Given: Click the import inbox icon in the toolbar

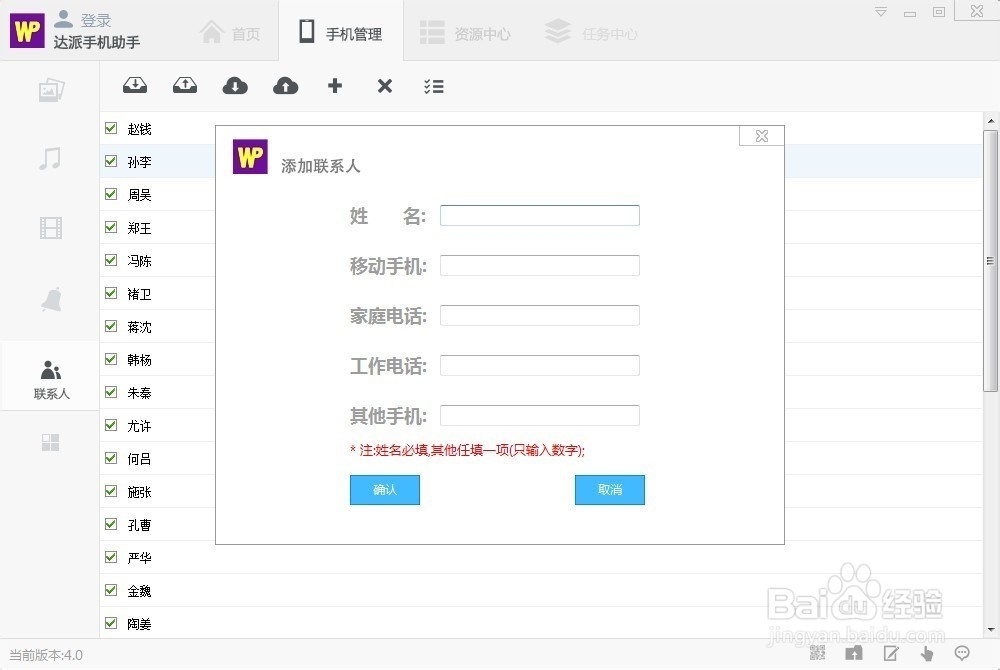Looking at the screenshot, I should (135, 86).
